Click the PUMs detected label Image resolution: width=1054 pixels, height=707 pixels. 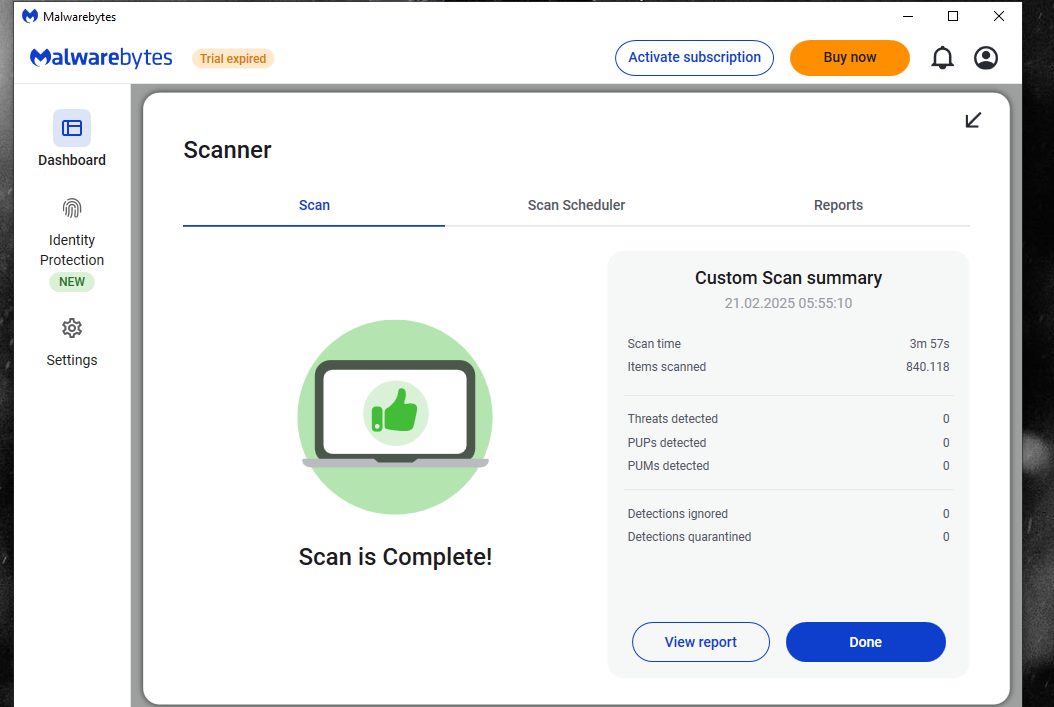click(668, 466)
